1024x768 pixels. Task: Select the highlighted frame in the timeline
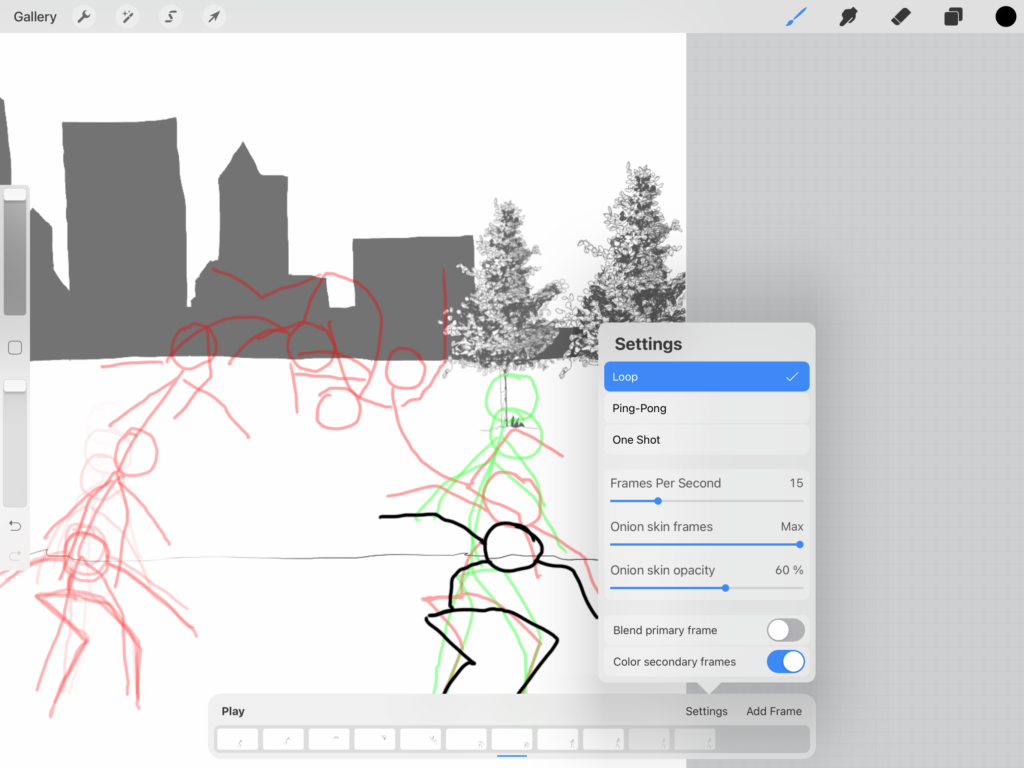[x=511, y=739]
